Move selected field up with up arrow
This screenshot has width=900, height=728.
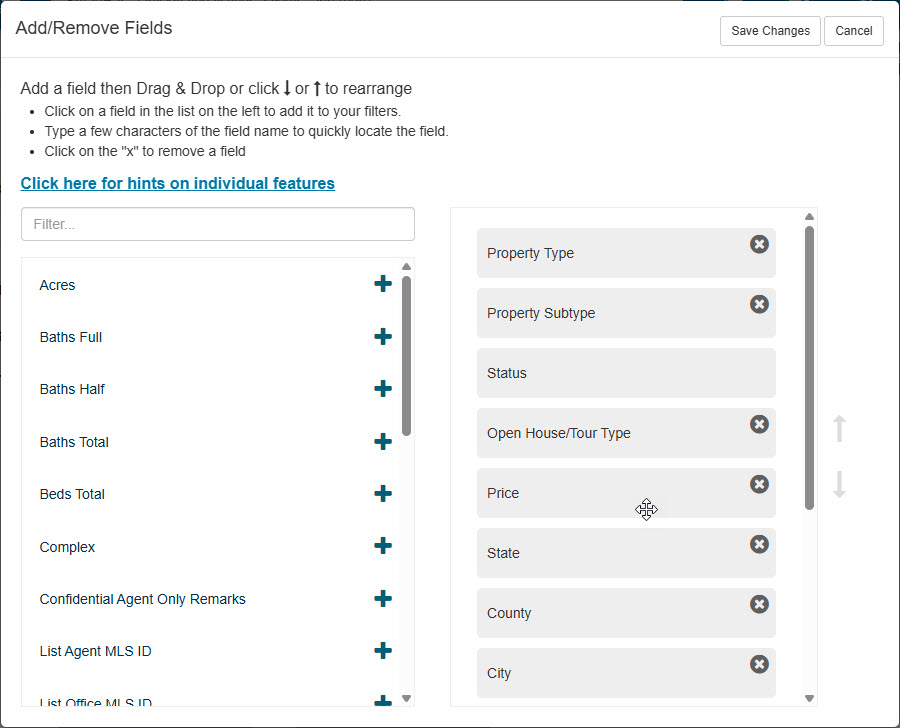[839, 428]
